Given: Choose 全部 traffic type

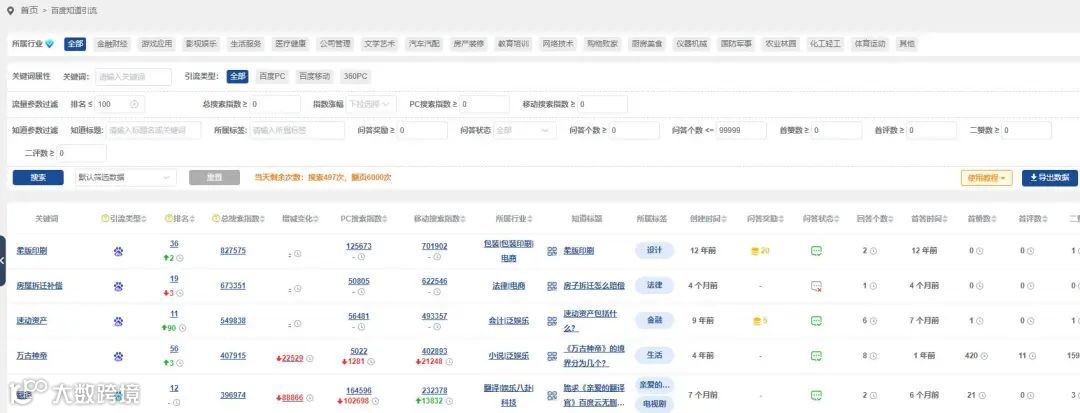Looking at the screenshot, I should click(238, 76).
